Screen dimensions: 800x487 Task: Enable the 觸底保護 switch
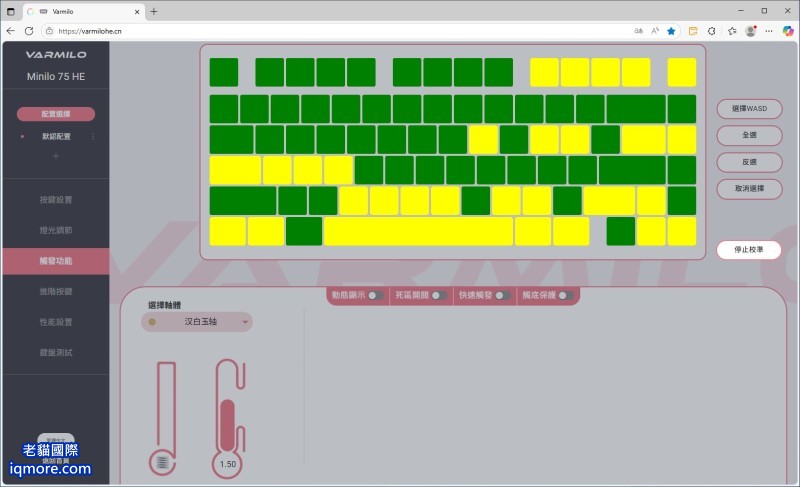coord(565,295)
